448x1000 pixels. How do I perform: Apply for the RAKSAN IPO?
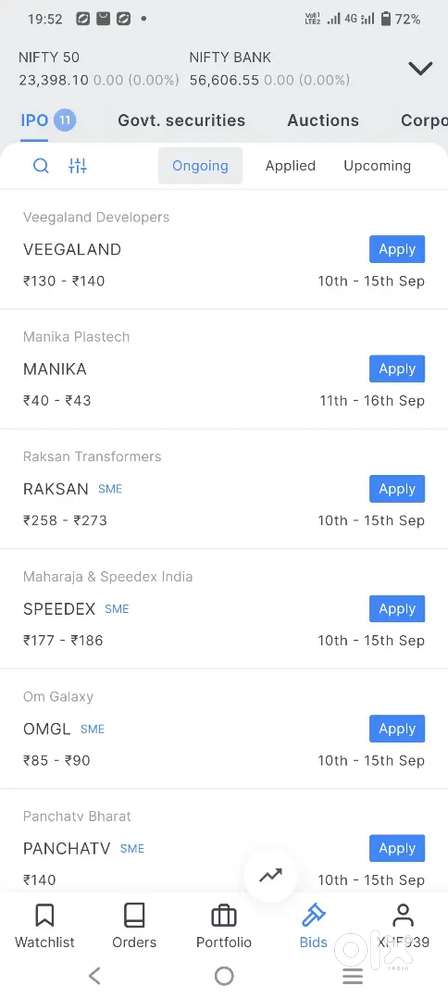(397, 489)
